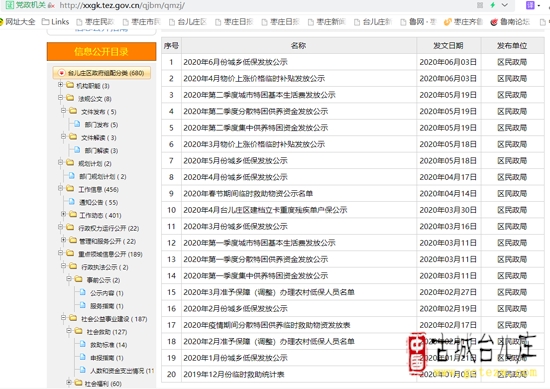The height and width of the screenshot is (389, 550).
Task: Click the grey icon left of lightning bolt
Action: [x=480, y=5]
